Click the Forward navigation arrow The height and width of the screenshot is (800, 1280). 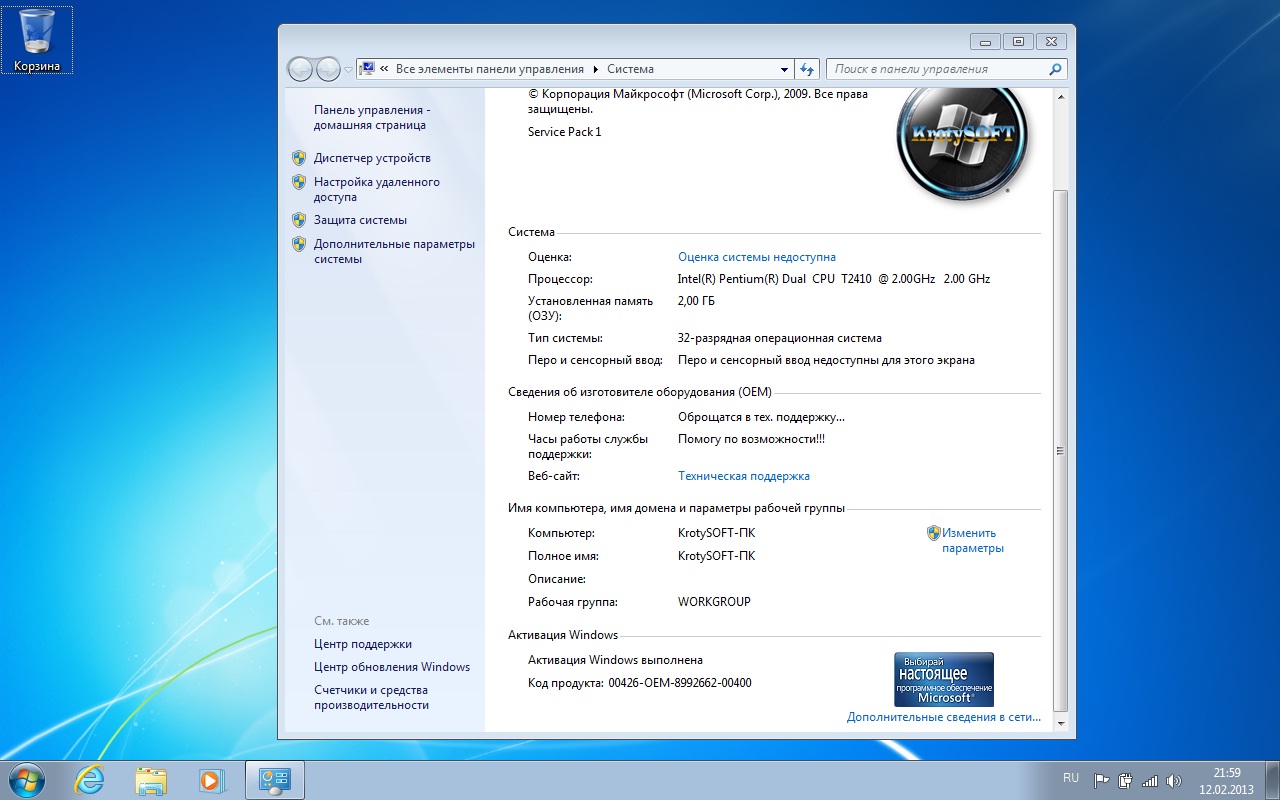328,69
